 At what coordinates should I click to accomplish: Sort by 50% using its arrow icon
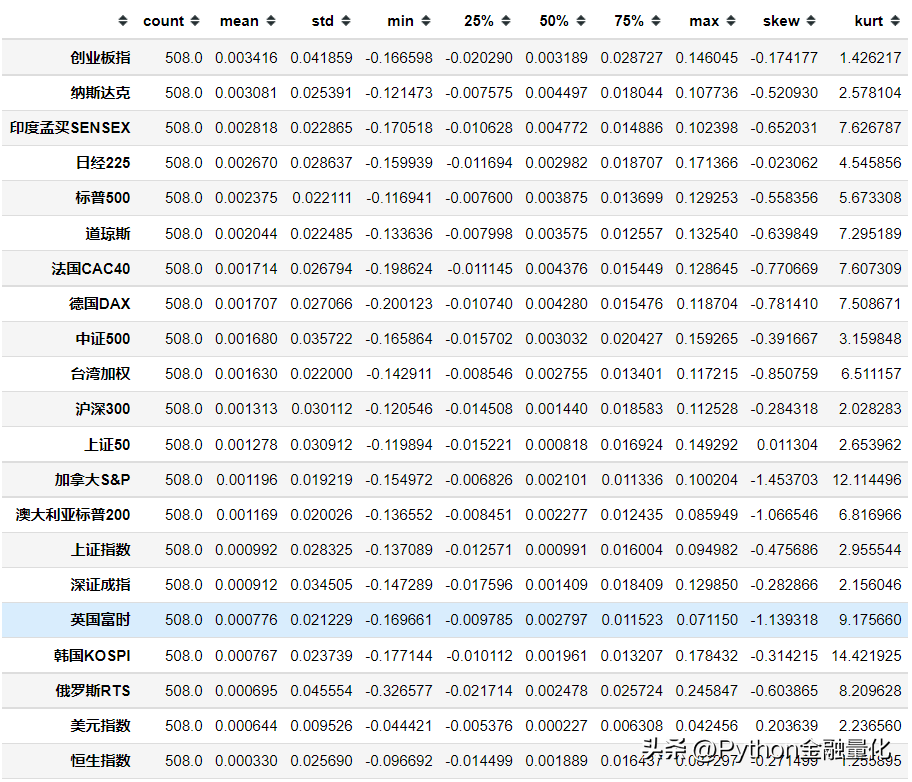[x=580, y=21]
